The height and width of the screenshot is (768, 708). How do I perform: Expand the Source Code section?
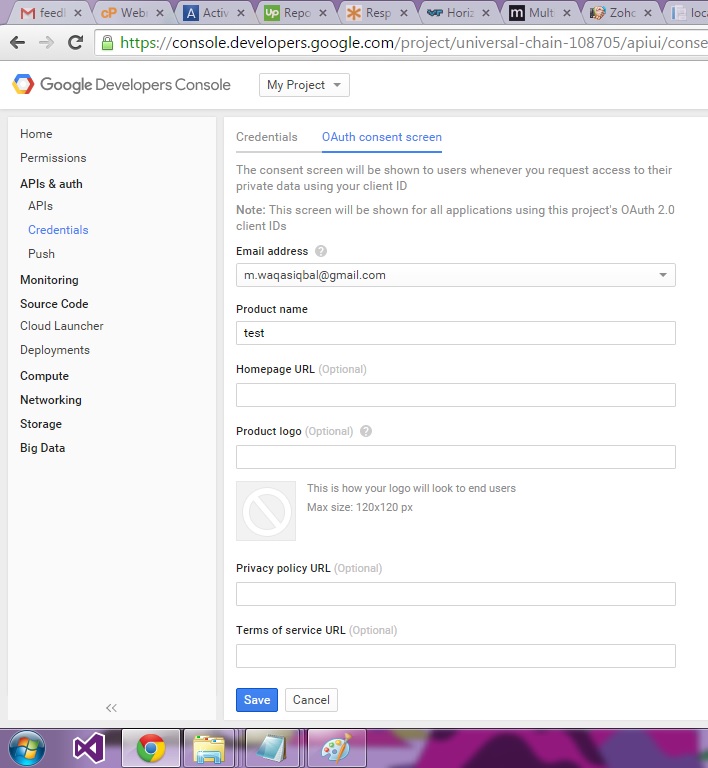tap(54, 304)
